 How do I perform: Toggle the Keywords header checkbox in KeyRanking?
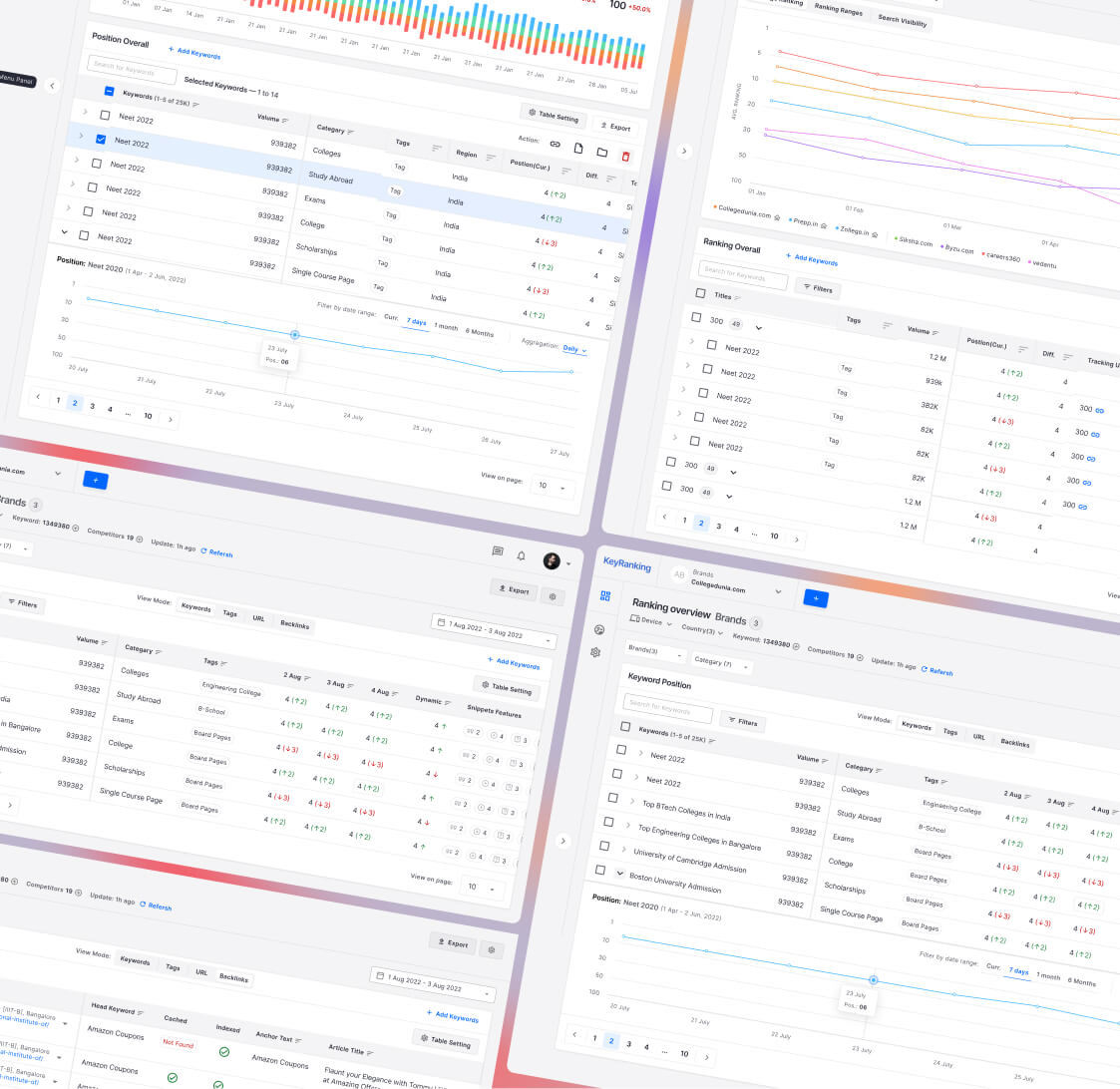pyautogui.click(x=625, y=726)
